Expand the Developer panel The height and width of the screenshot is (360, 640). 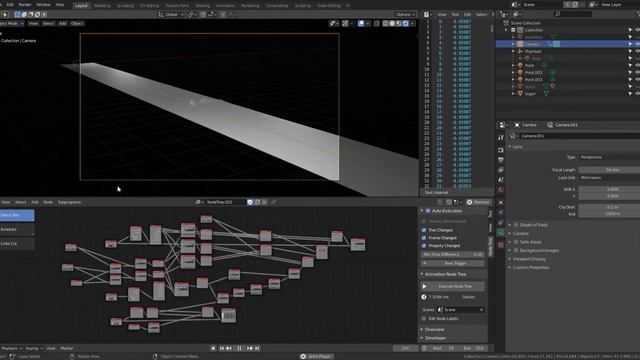pyautogui.click(x=435, y=338)
